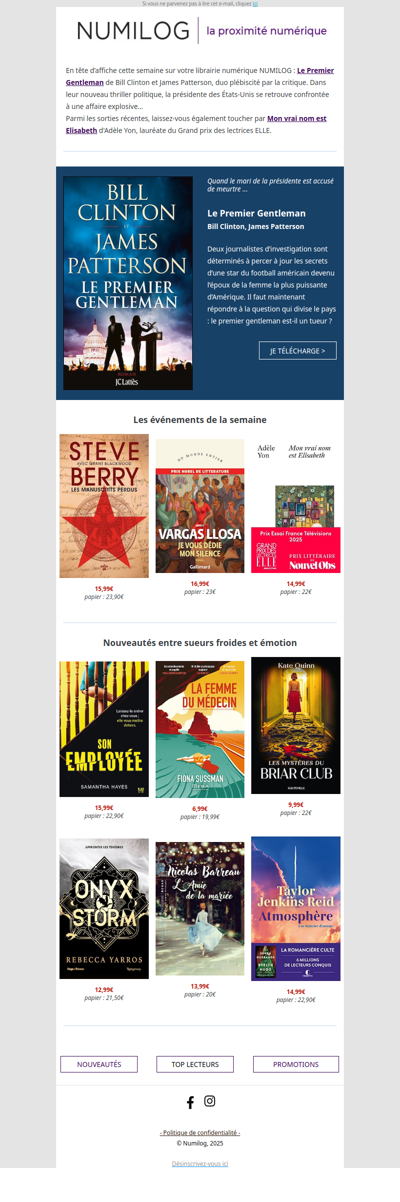
Task: Open Adèle Yon Mon vrai nom cover
Action: (x=296, y=506)
